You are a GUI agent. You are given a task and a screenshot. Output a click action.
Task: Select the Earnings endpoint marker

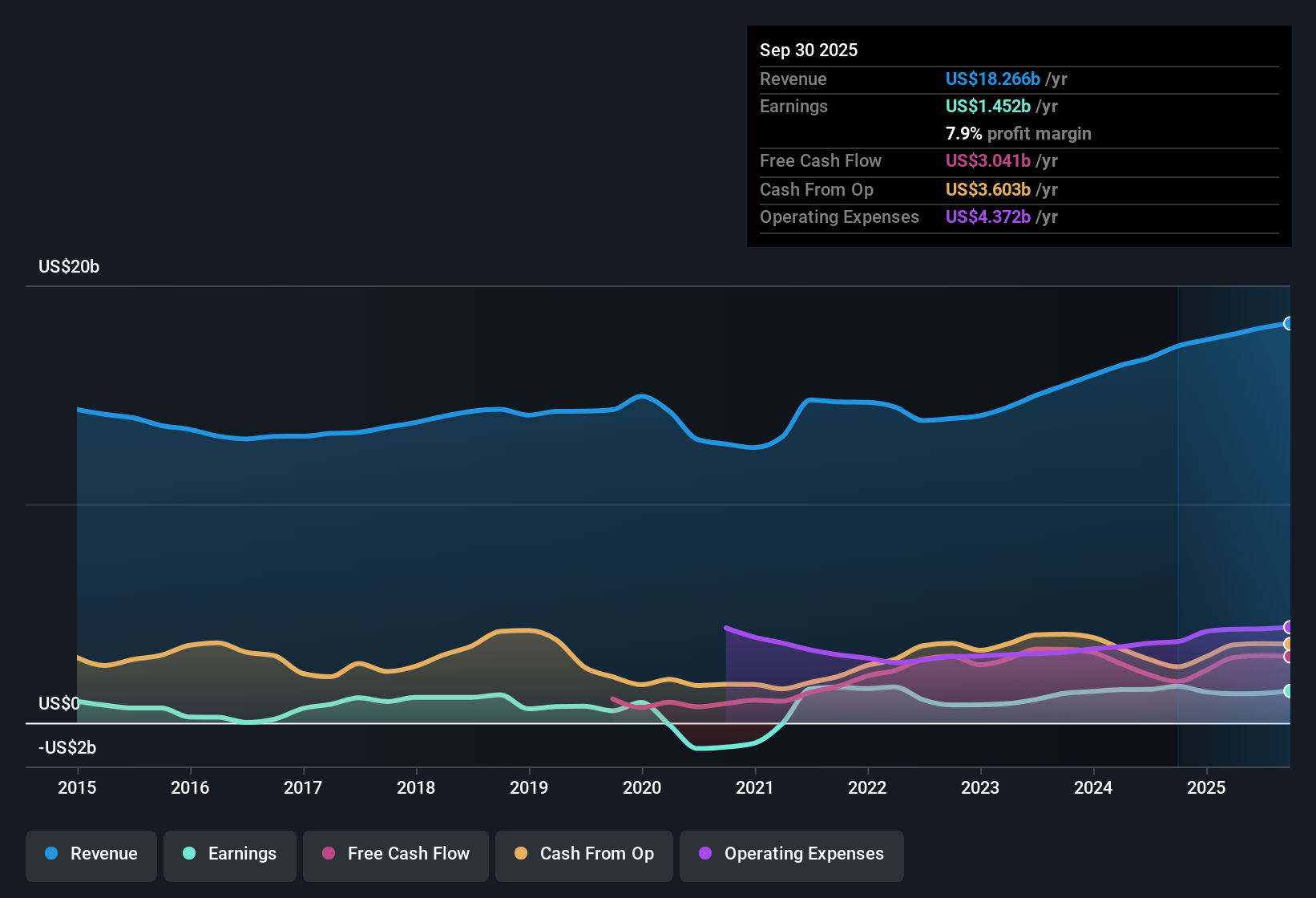[1288, 690]
